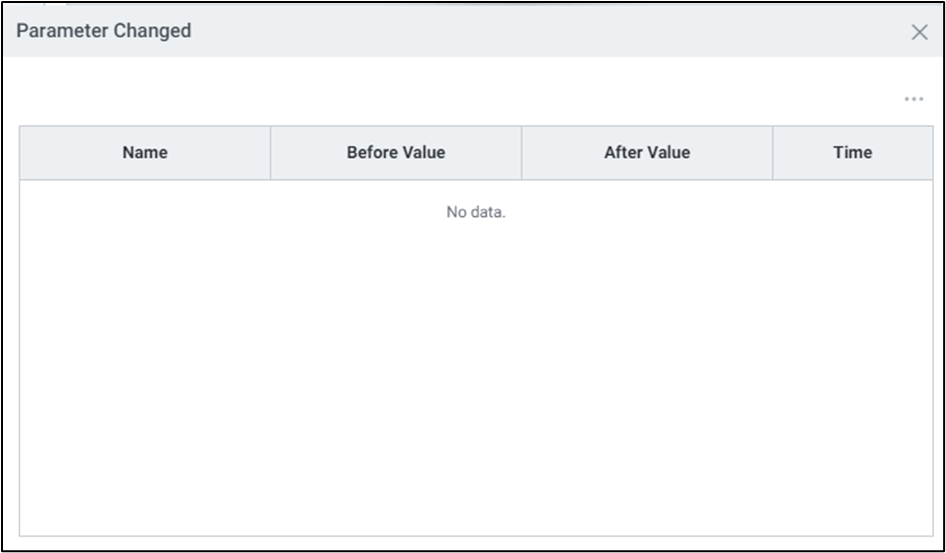Screen dimensions: 946x553
Task: Click the empty table body center
Action: click(476, 370)
